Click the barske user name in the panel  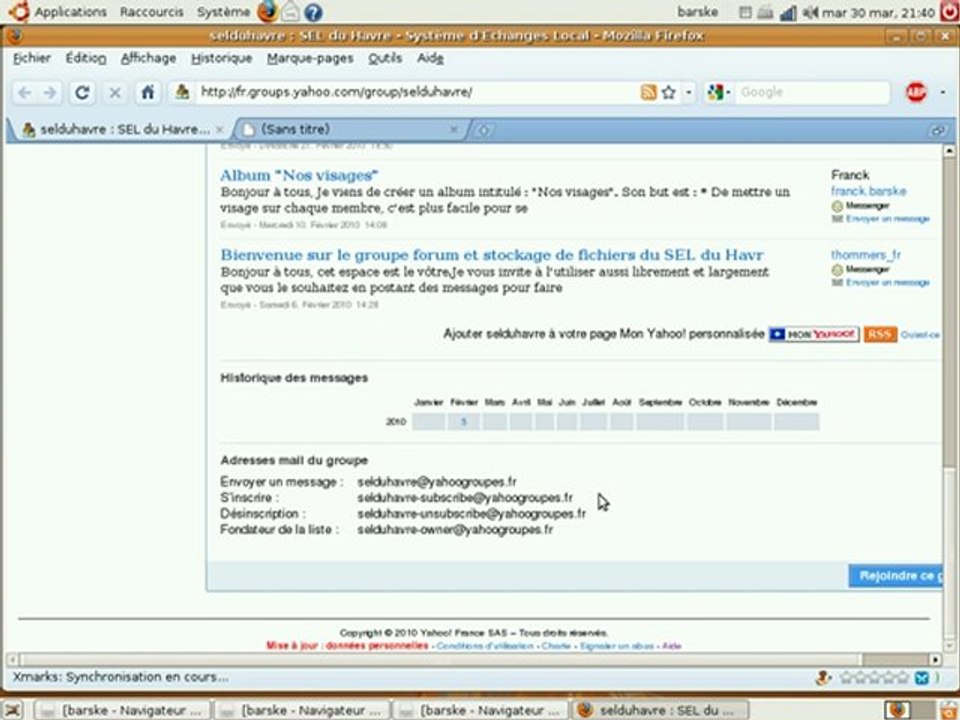click(697, 12)
